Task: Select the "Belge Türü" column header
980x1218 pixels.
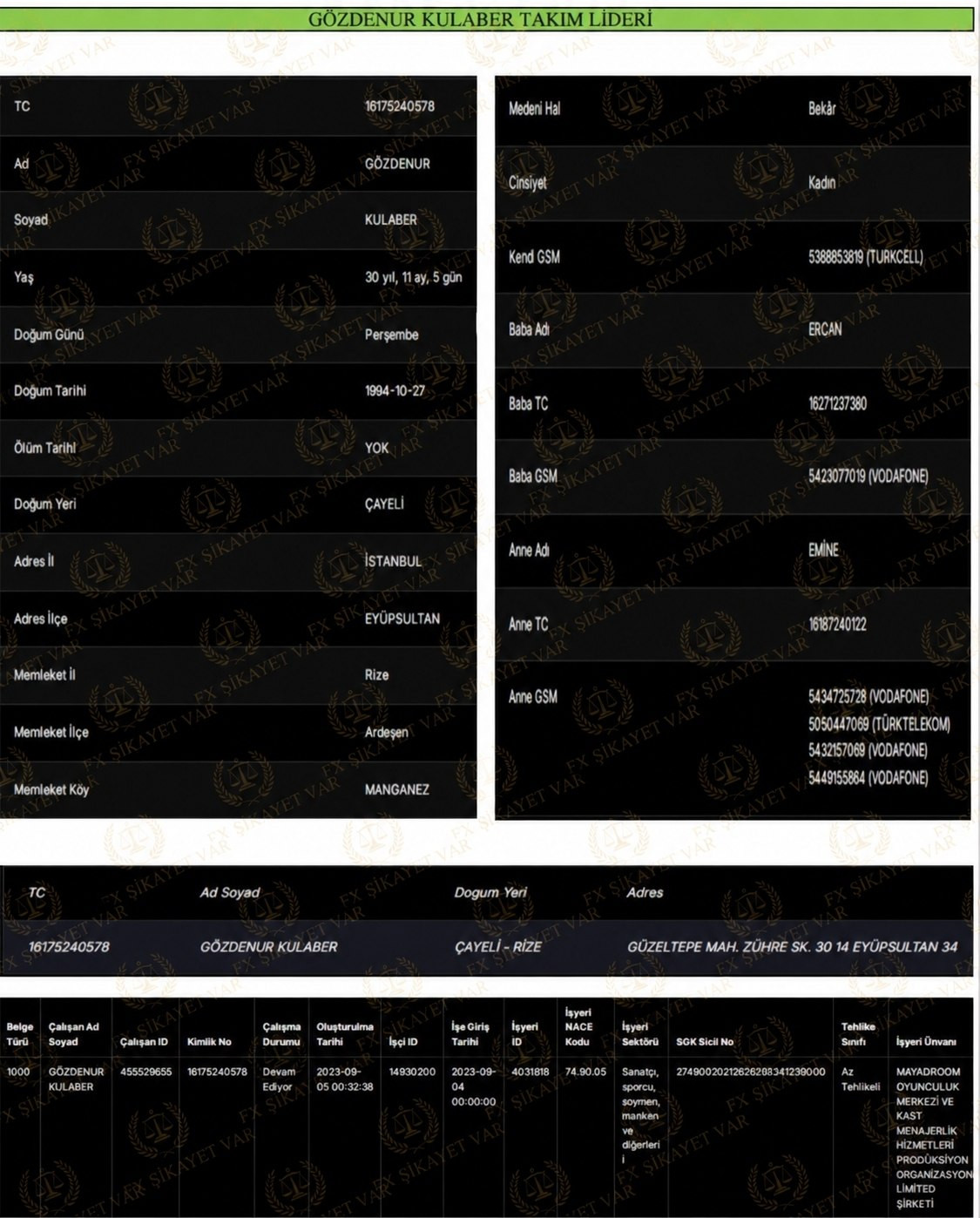Action: (19, 1034)
